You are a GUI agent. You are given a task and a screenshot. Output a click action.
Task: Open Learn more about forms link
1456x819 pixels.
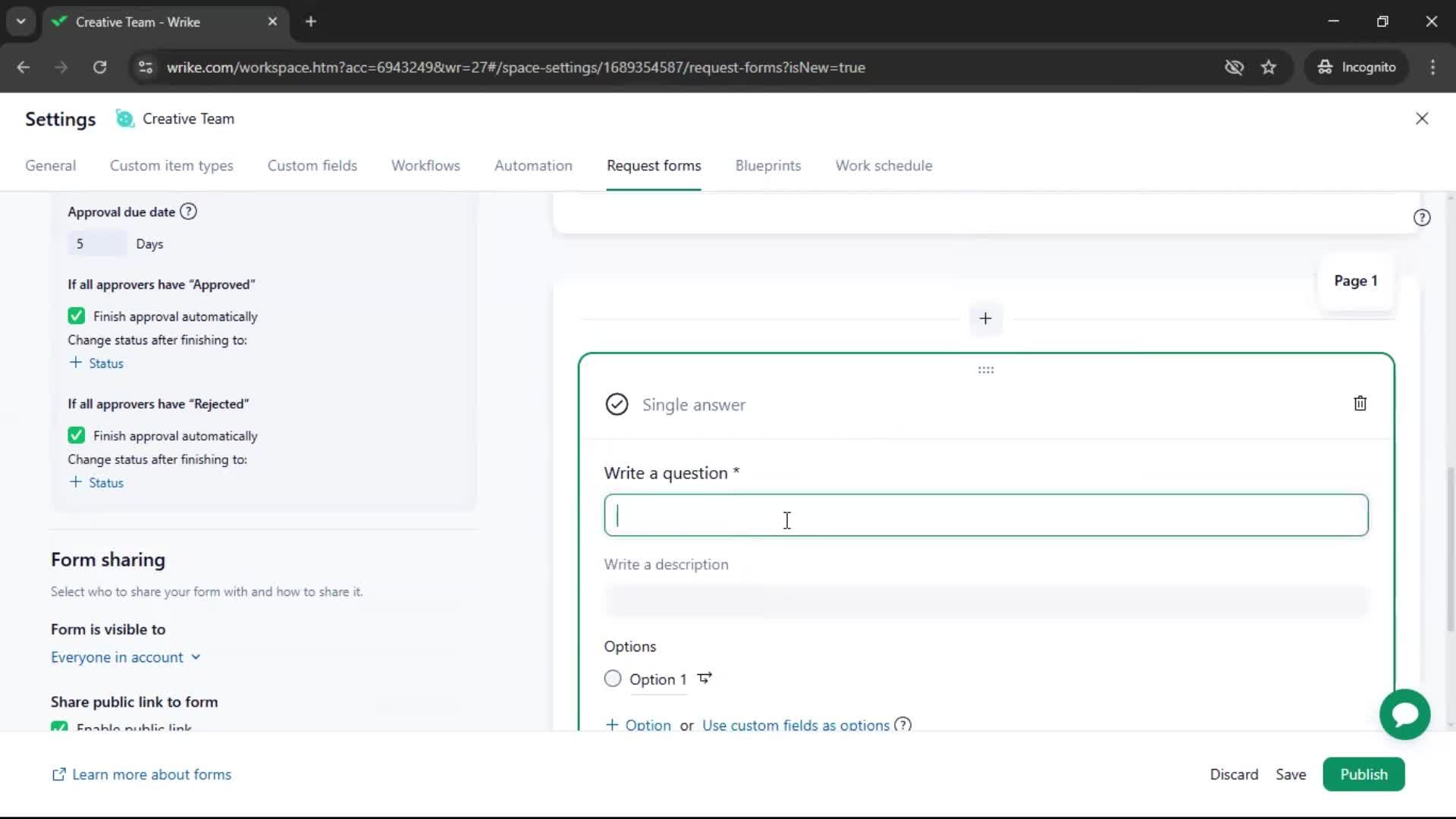pos(141,774)
